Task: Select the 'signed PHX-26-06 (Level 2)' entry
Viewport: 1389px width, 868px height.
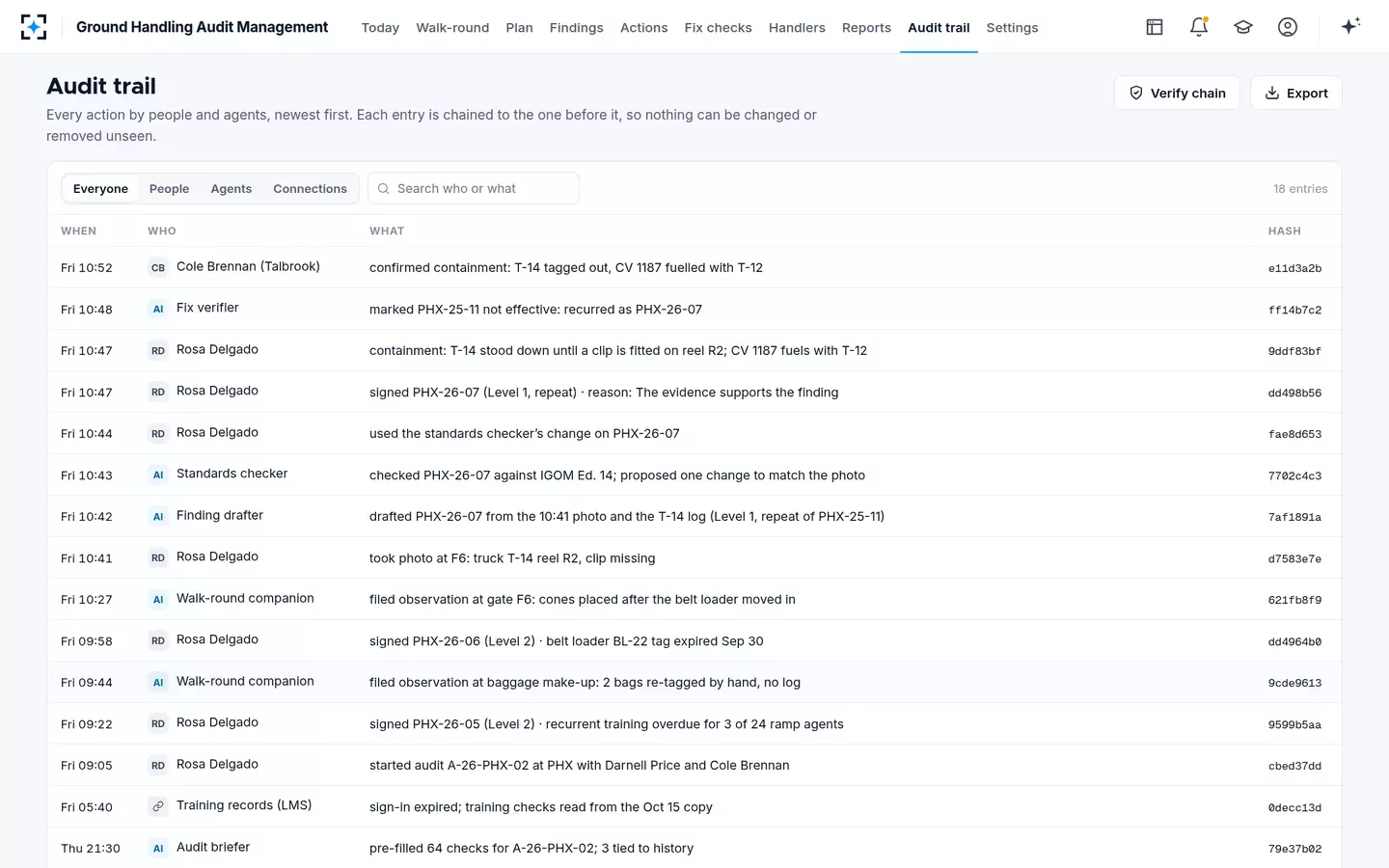Action: click(694, 640)
